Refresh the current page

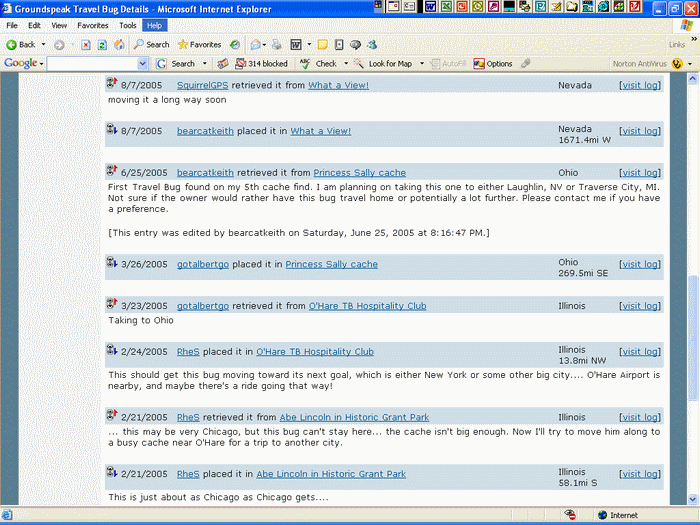tap(102, 45)
